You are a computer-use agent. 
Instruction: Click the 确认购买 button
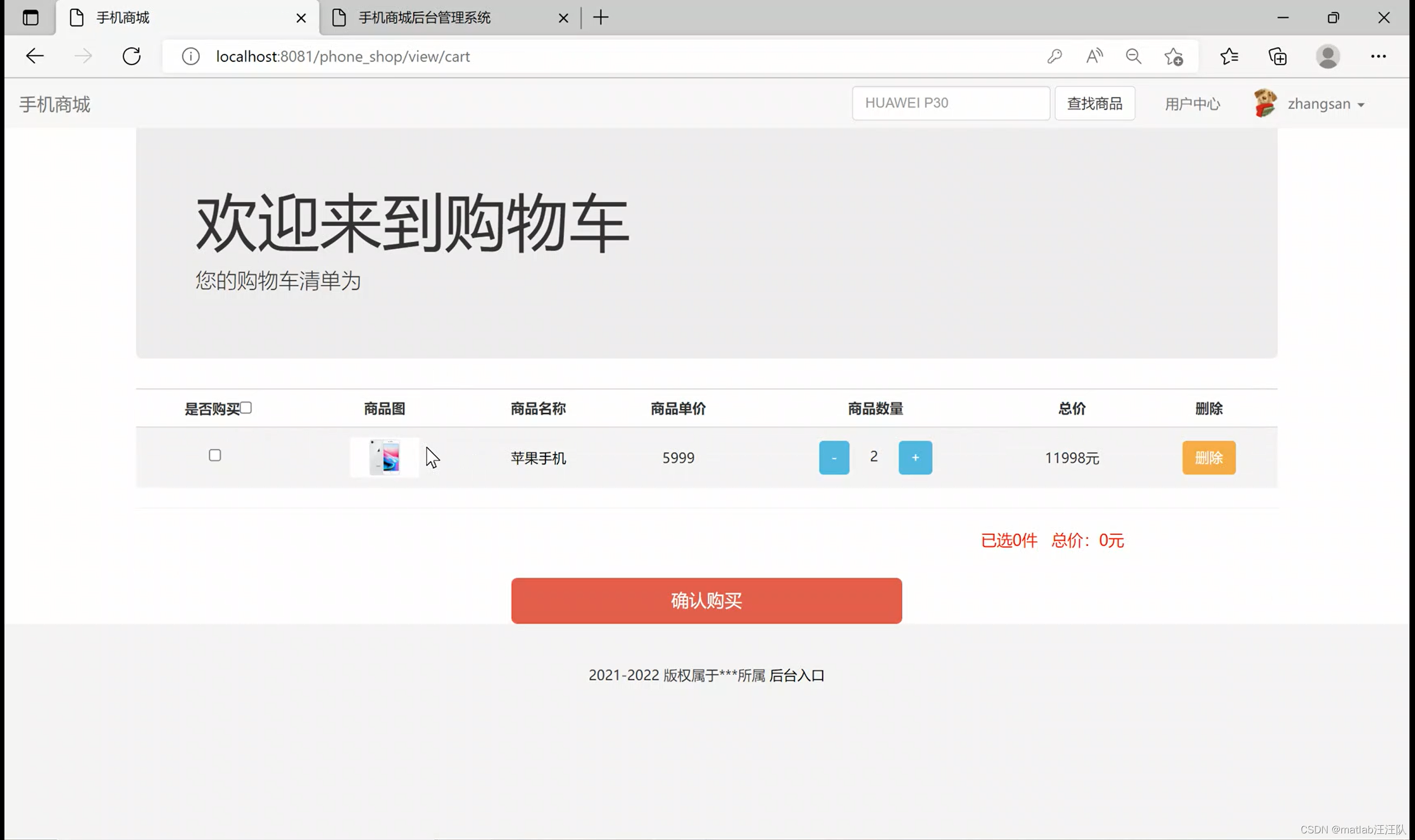pyautogui.click(x=706, y=601)
